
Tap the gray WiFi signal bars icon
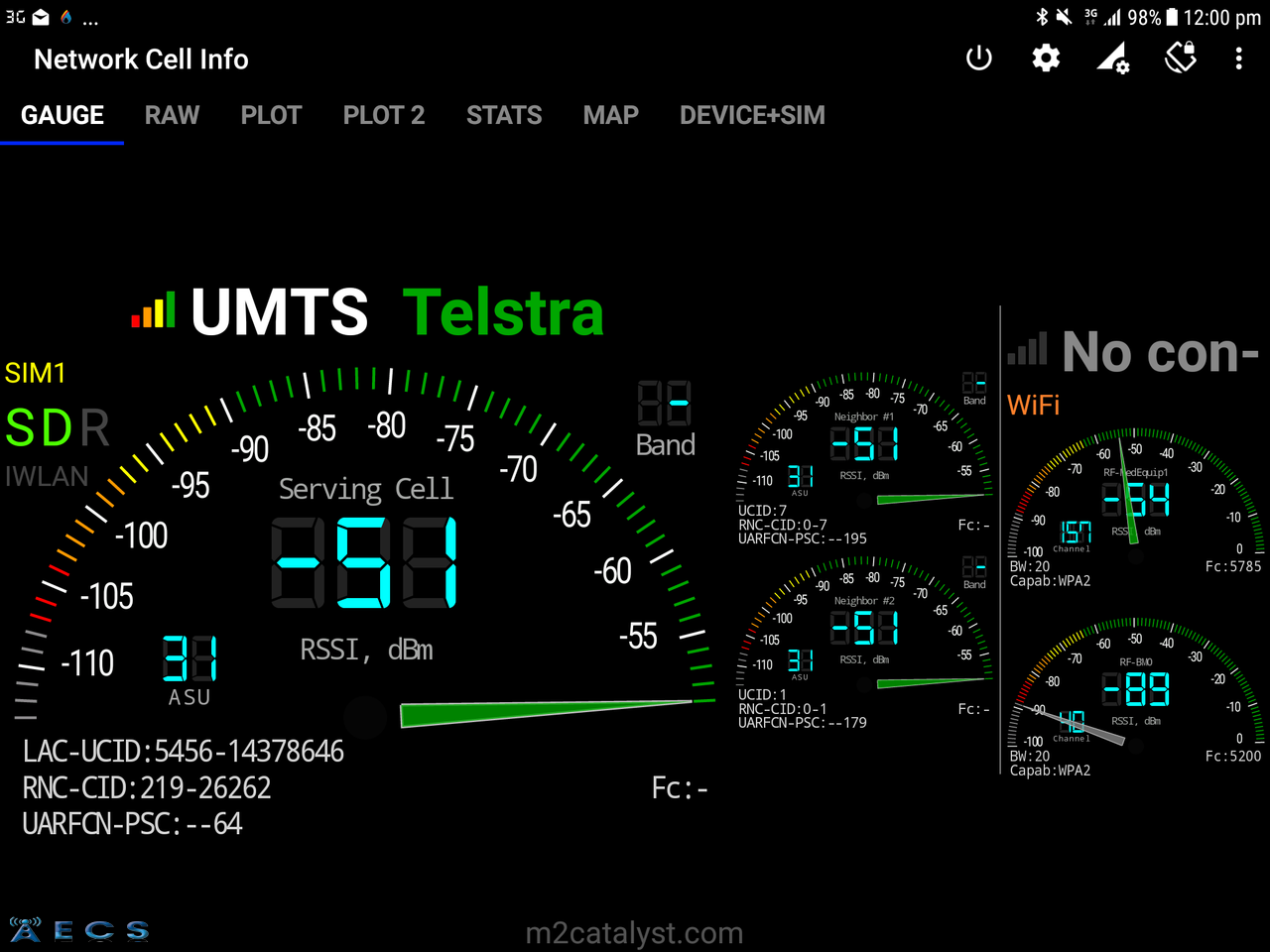pyautogui.click(x=1028, y=349)
